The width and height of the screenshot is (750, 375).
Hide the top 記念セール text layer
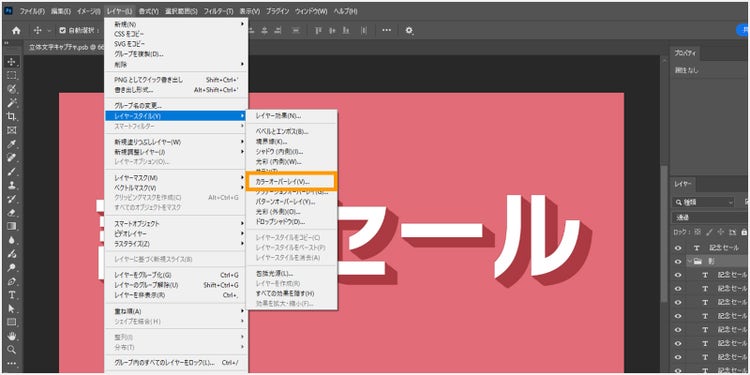(678, 247)
